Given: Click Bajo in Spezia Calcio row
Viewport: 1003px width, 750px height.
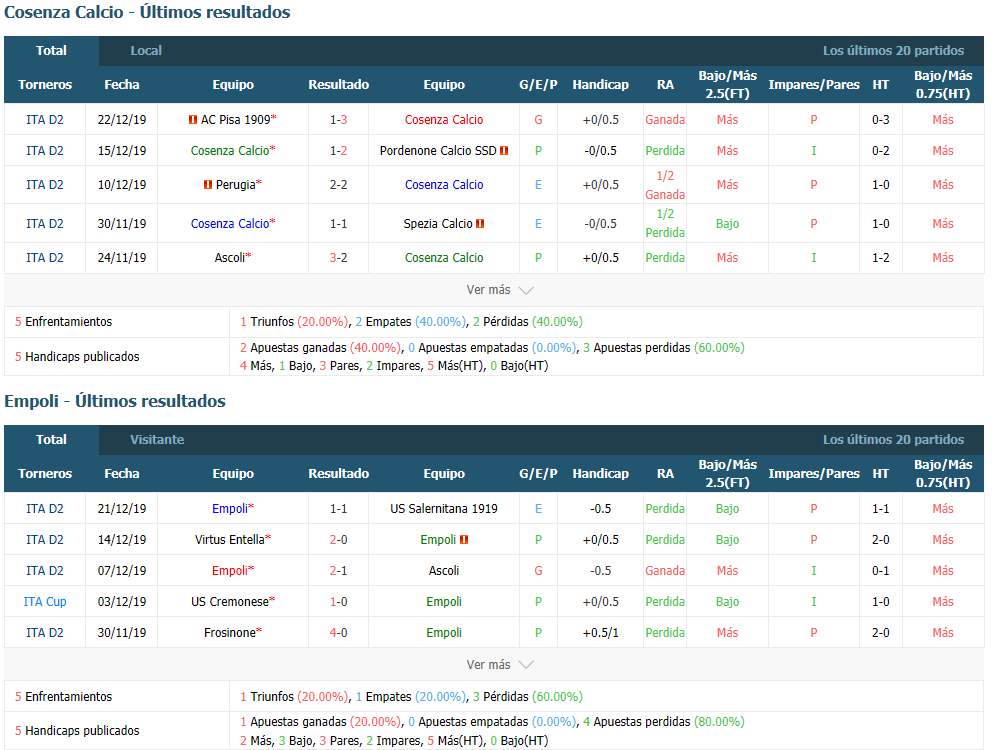Looking at the screenshot, I should pos(727,224).
